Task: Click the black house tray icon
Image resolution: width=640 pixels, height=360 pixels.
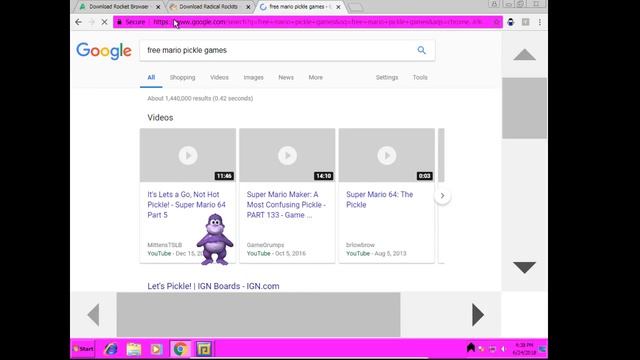Action: [471, 347]
